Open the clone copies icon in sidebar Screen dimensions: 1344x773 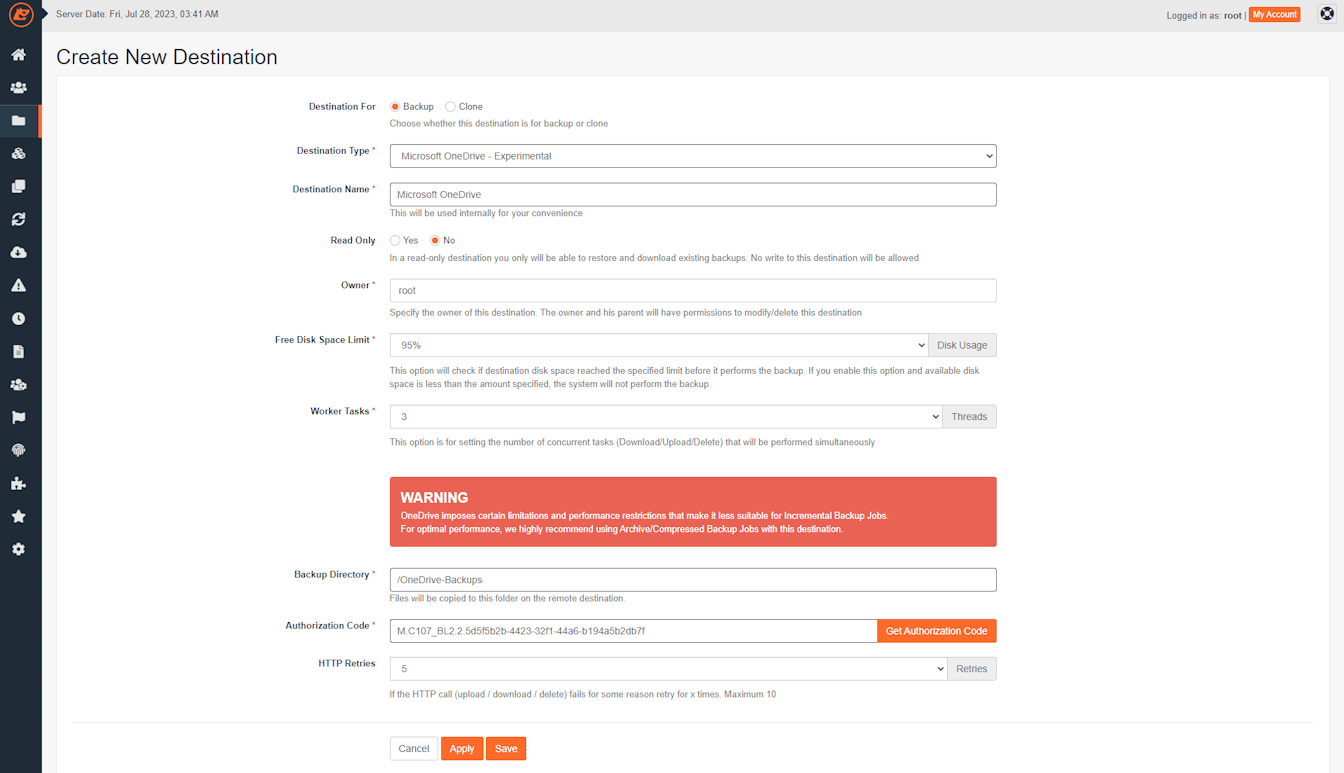point(18,187)
